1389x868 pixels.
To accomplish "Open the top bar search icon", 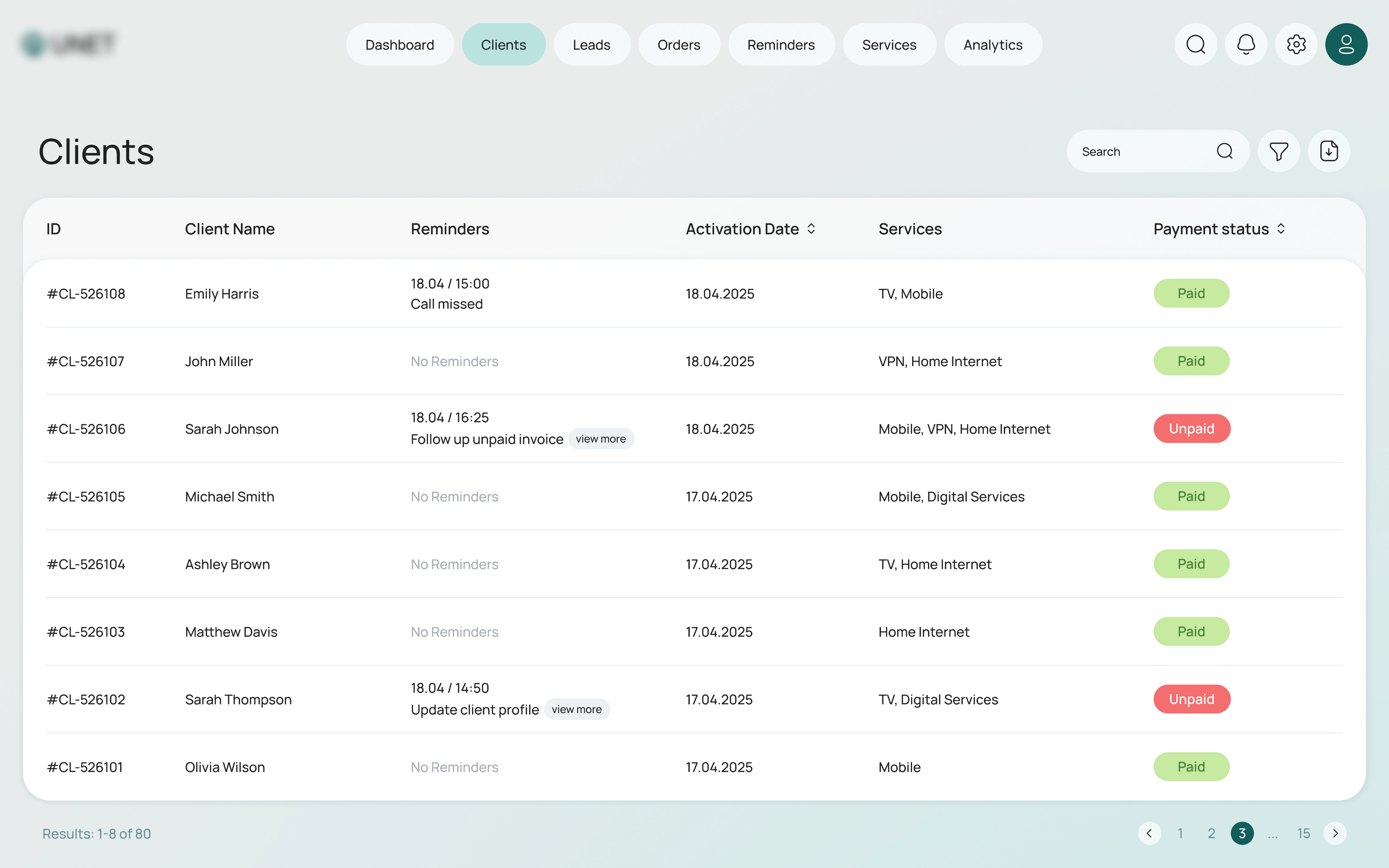I will pos(1196,44).
